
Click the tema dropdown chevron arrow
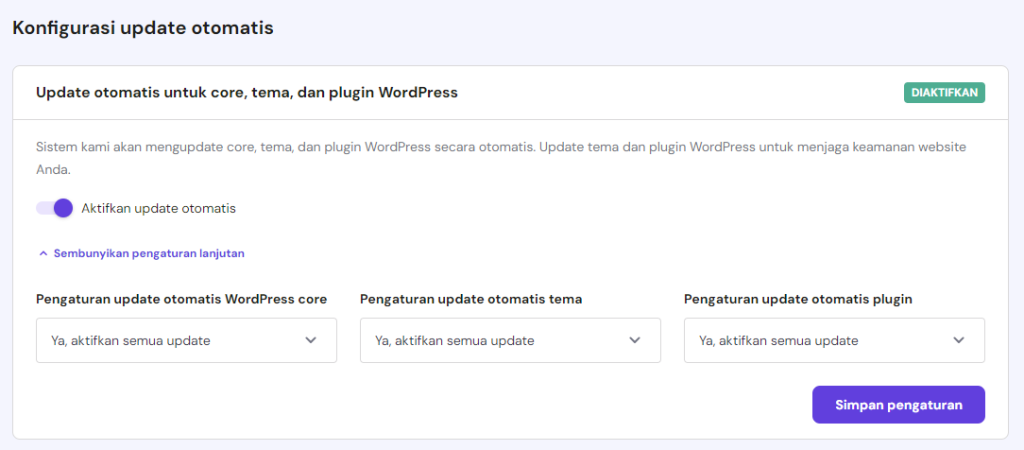pos(635,340)
